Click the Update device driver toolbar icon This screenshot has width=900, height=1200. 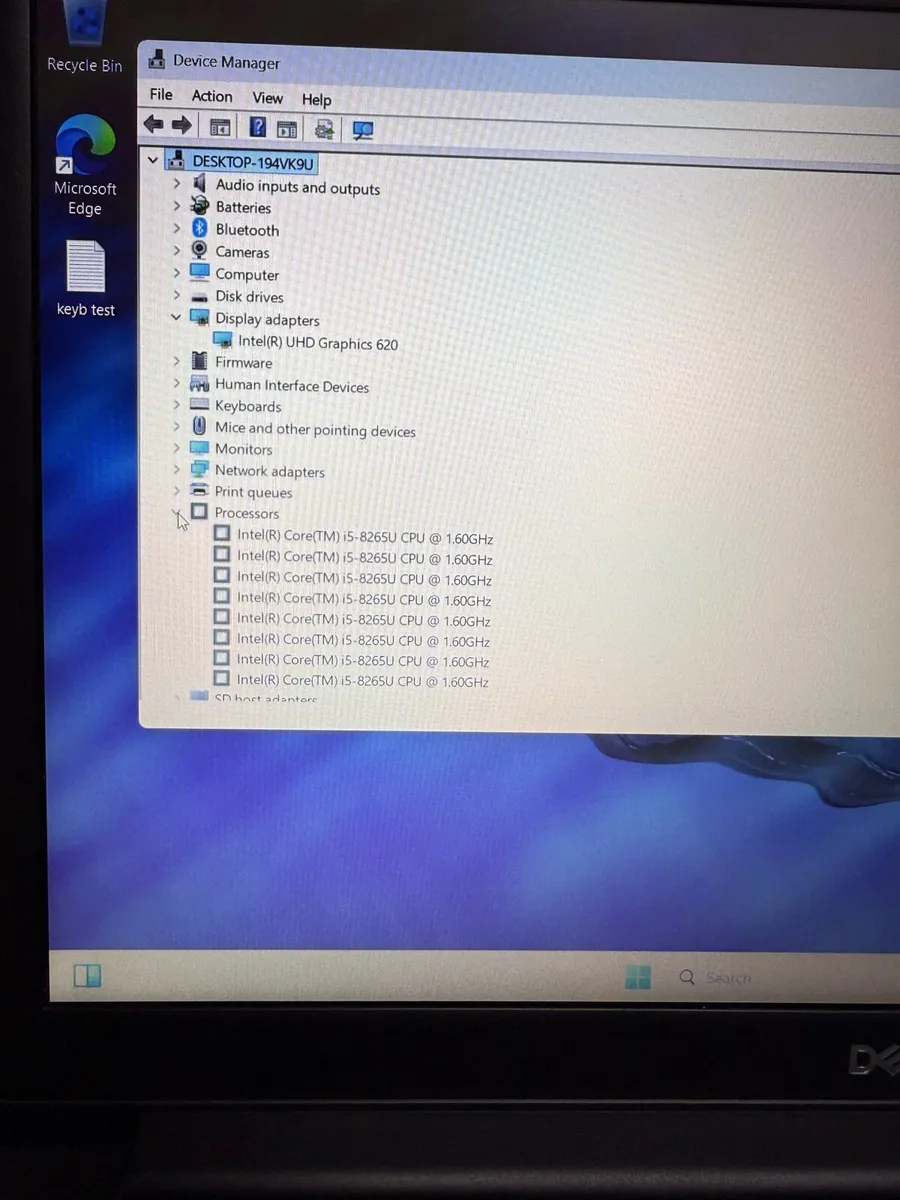click(x=324, y=129)
